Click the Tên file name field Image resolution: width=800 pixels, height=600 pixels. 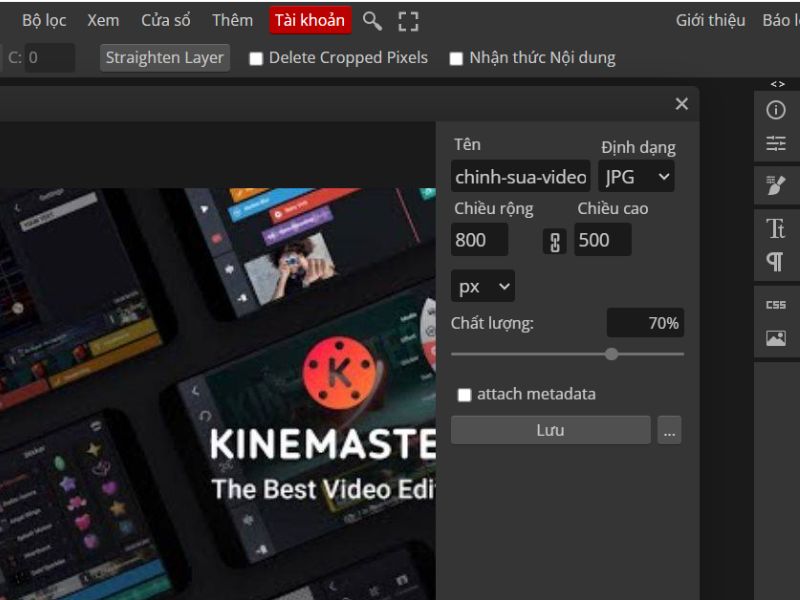[520, 177]
